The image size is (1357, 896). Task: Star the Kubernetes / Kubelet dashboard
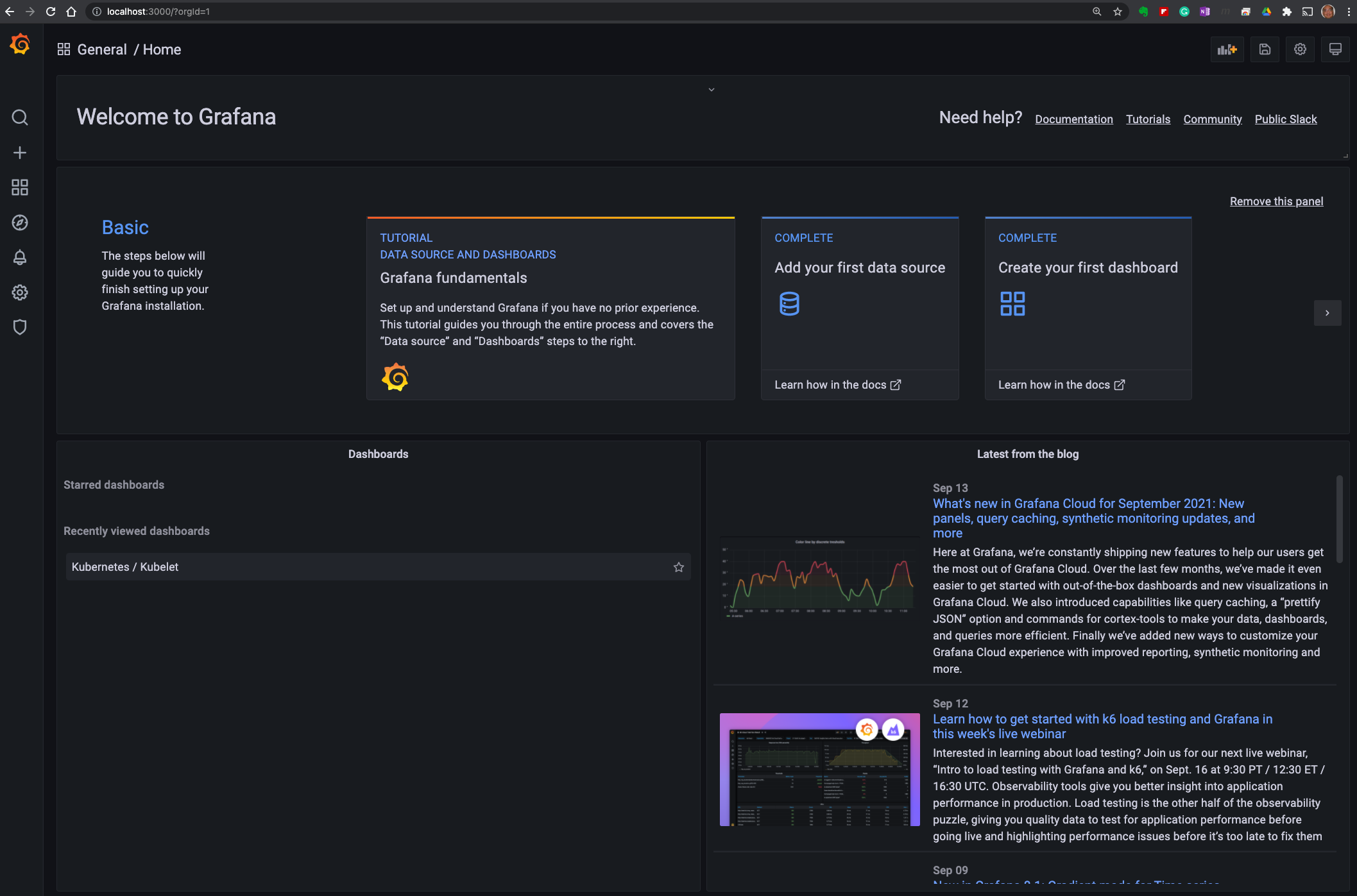click(678, 567)
